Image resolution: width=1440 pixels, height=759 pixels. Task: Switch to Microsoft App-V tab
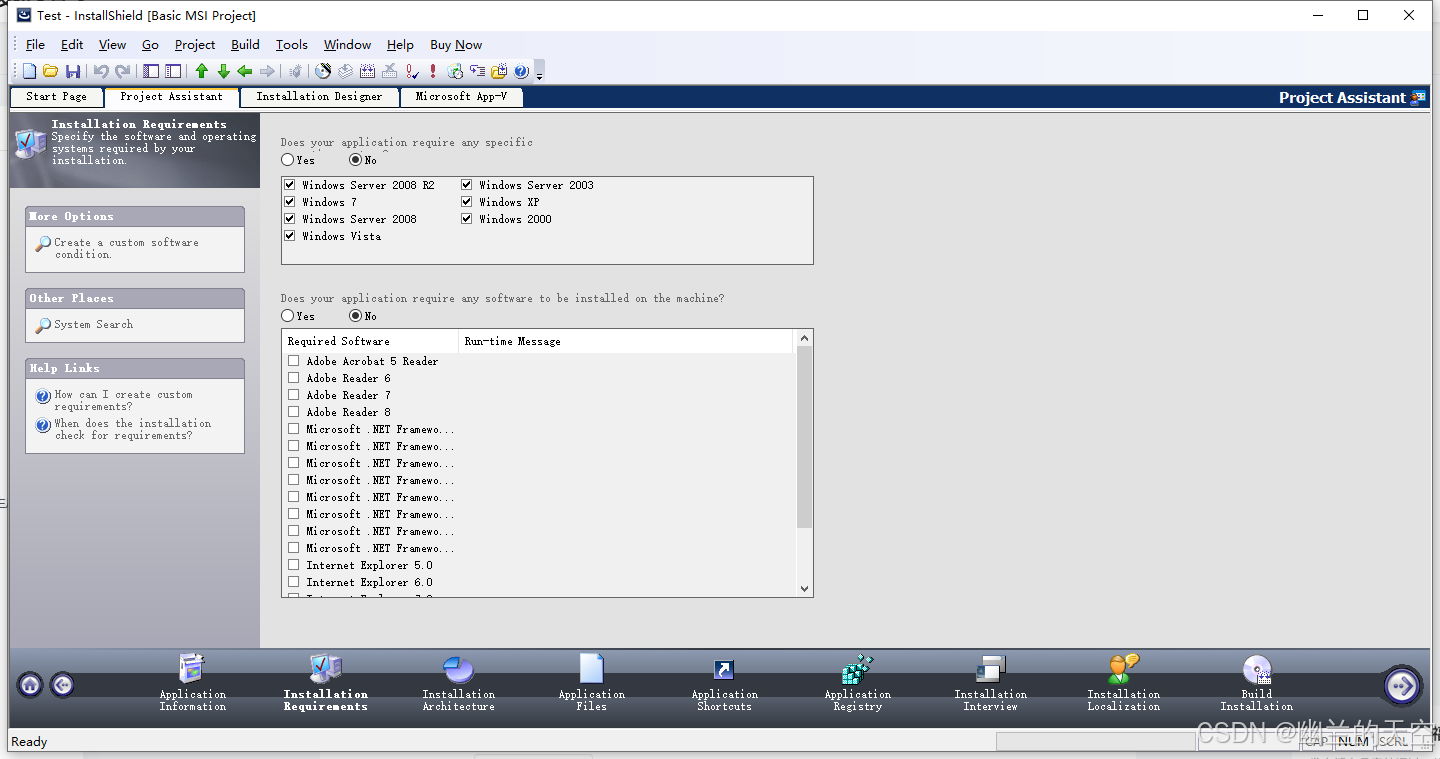[461, 97]
